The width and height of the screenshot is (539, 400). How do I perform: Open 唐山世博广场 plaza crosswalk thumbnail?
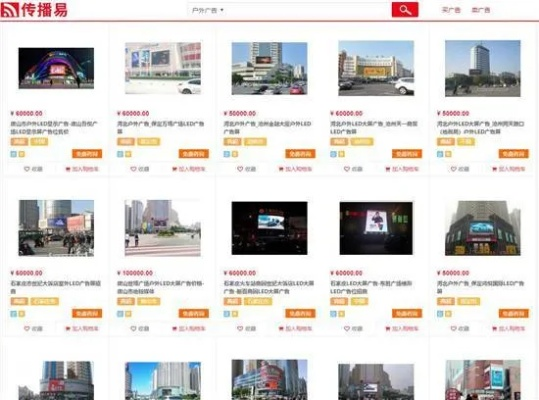point(163,228)
